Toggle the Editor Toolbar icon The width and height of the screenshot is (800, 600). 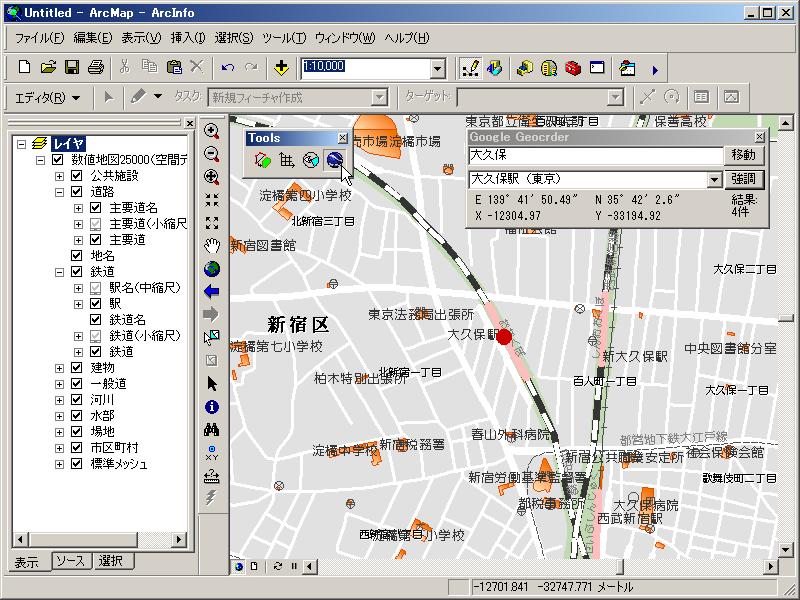coord(470,68)
